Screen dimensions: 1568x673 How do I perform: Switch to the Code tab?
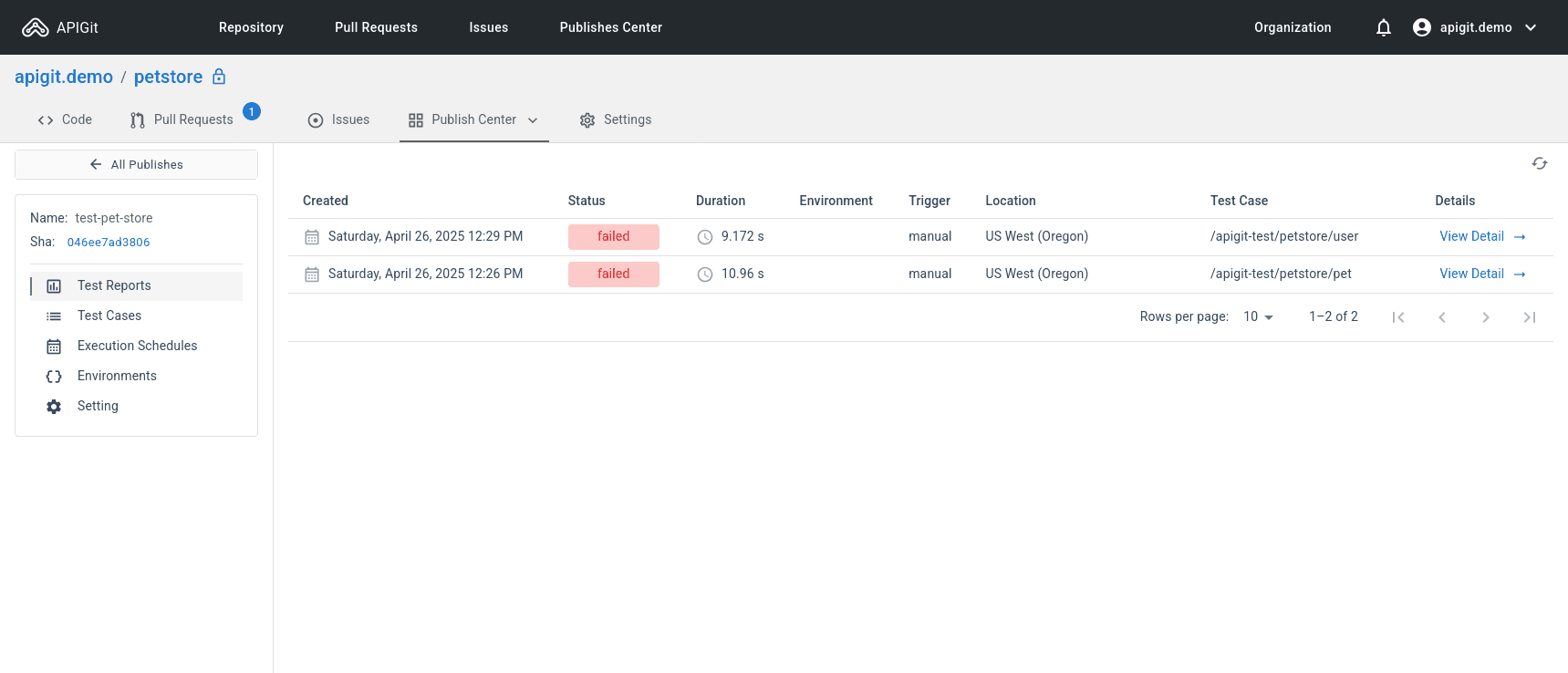coord(65,119)
